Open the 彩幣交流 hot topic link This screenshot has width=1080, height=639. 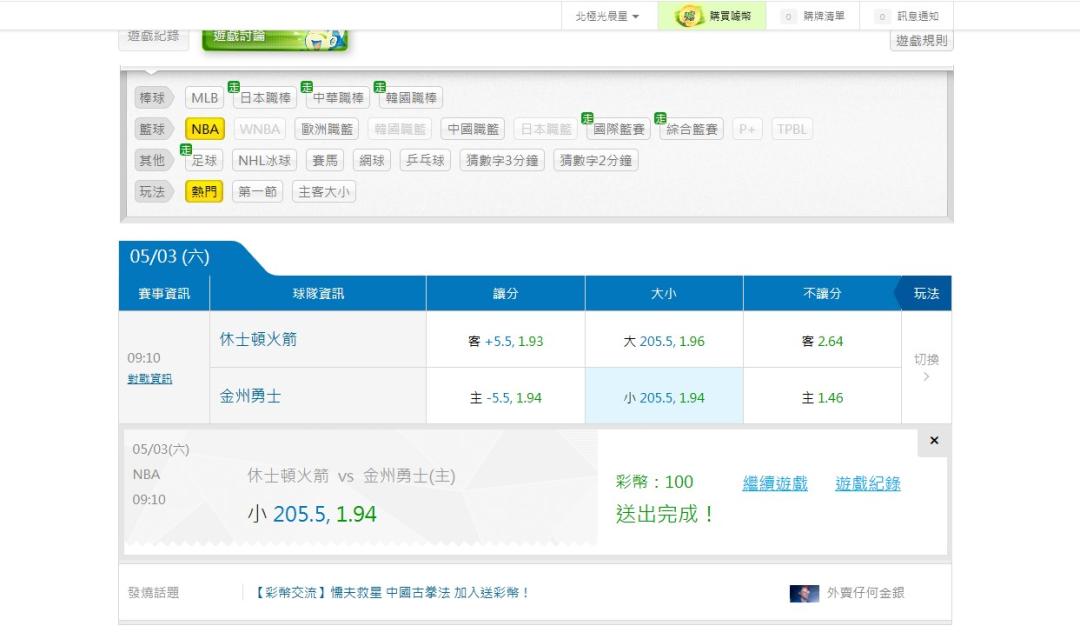point(391,592)
